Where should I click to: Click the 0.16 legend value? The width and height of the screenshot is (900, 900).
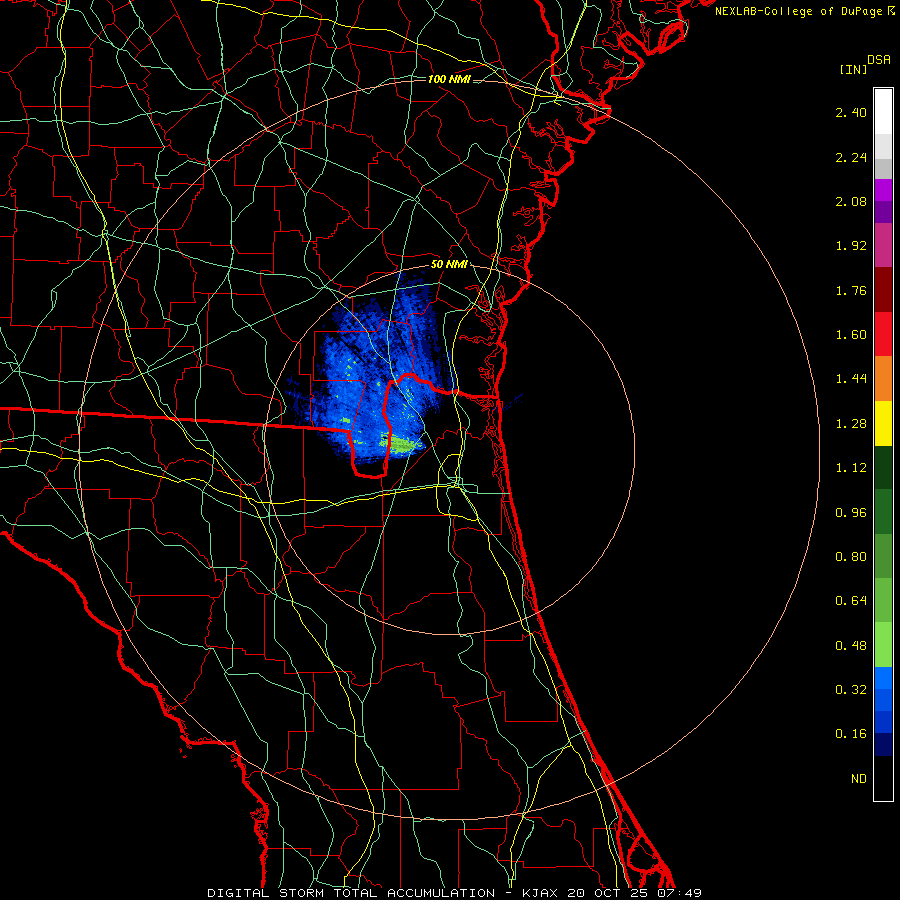click(x=851, y=734)
